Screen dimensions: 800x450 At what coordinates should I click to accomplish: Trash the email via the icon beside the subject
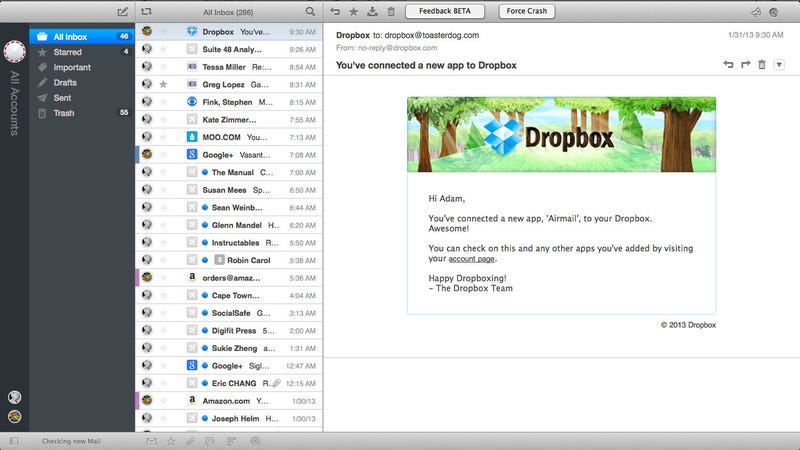pyautogui.click(x=762, y=64)
